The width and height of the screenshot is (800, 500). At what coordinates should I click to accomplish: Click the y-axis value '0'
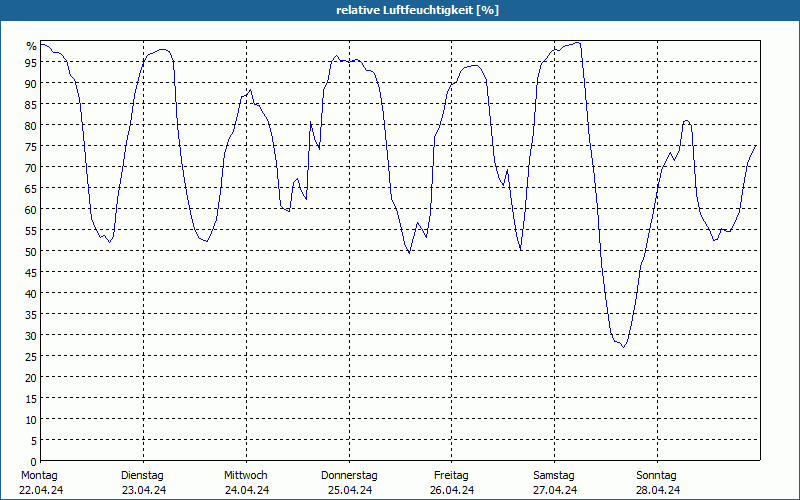(x=34, y=462)
